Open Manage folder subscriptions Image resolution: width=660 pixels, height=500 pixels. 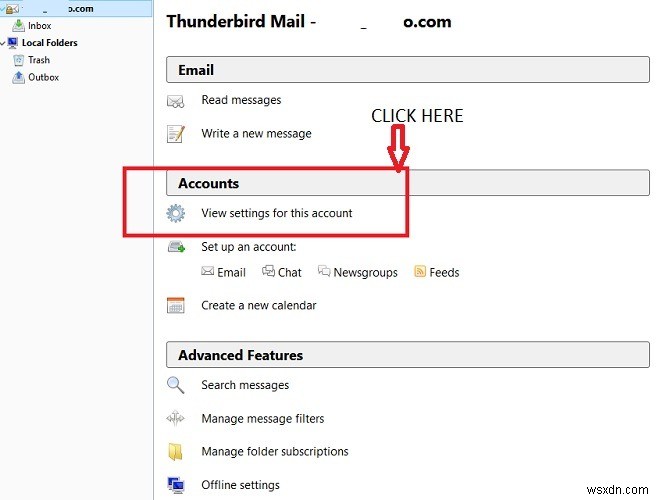click(275, 452)
